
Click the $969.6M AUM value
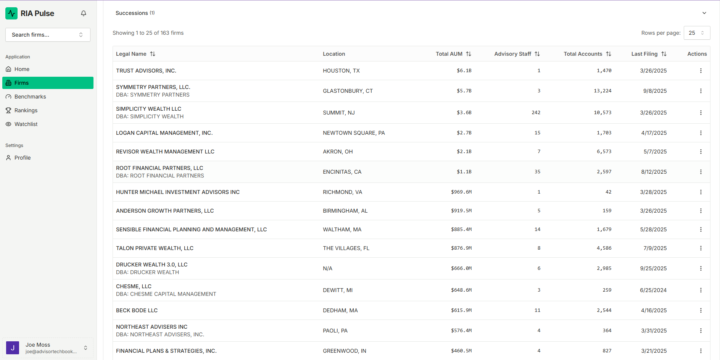[461, 192]
